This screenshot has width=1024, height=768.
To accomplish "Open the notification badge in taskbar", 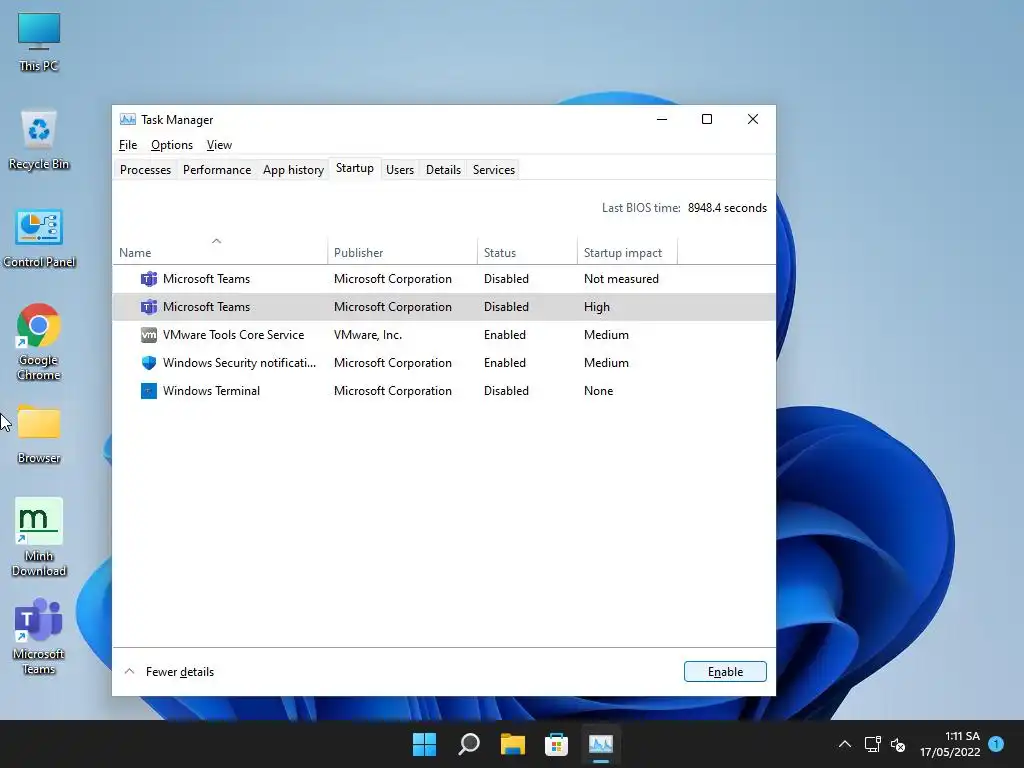I will [x=996, y=744].
